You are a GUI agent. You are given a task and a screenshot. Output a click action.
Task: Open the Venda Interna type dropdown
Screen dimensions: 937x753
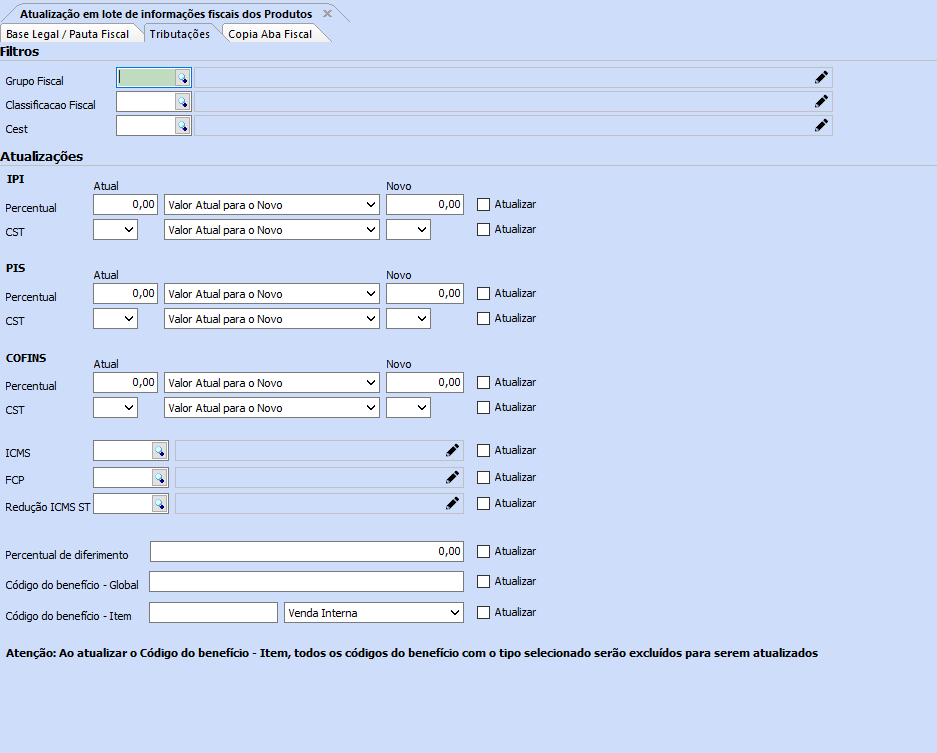374,613
